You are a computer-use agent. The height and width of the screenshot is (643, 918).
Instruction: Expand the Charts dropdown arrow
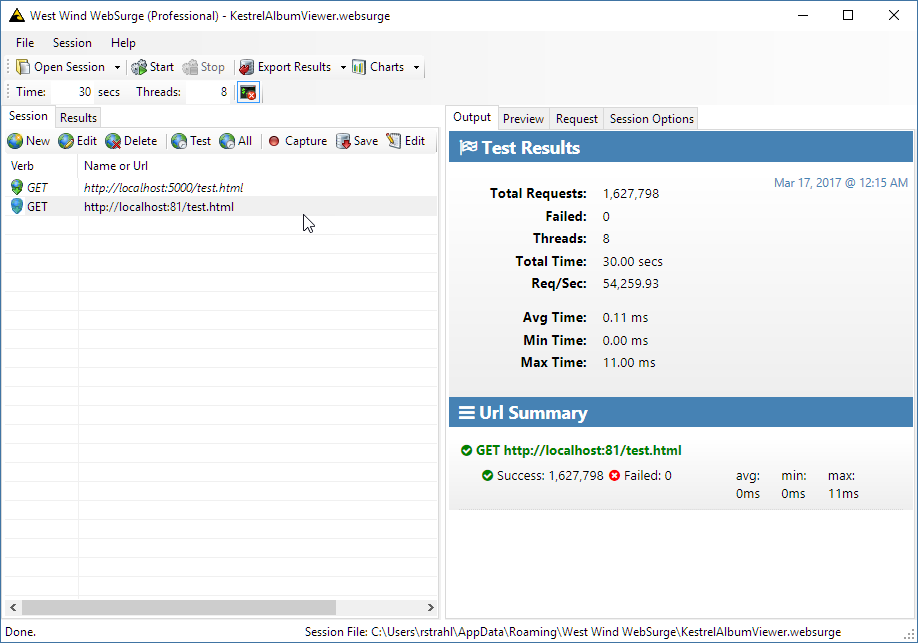[416, 67]
